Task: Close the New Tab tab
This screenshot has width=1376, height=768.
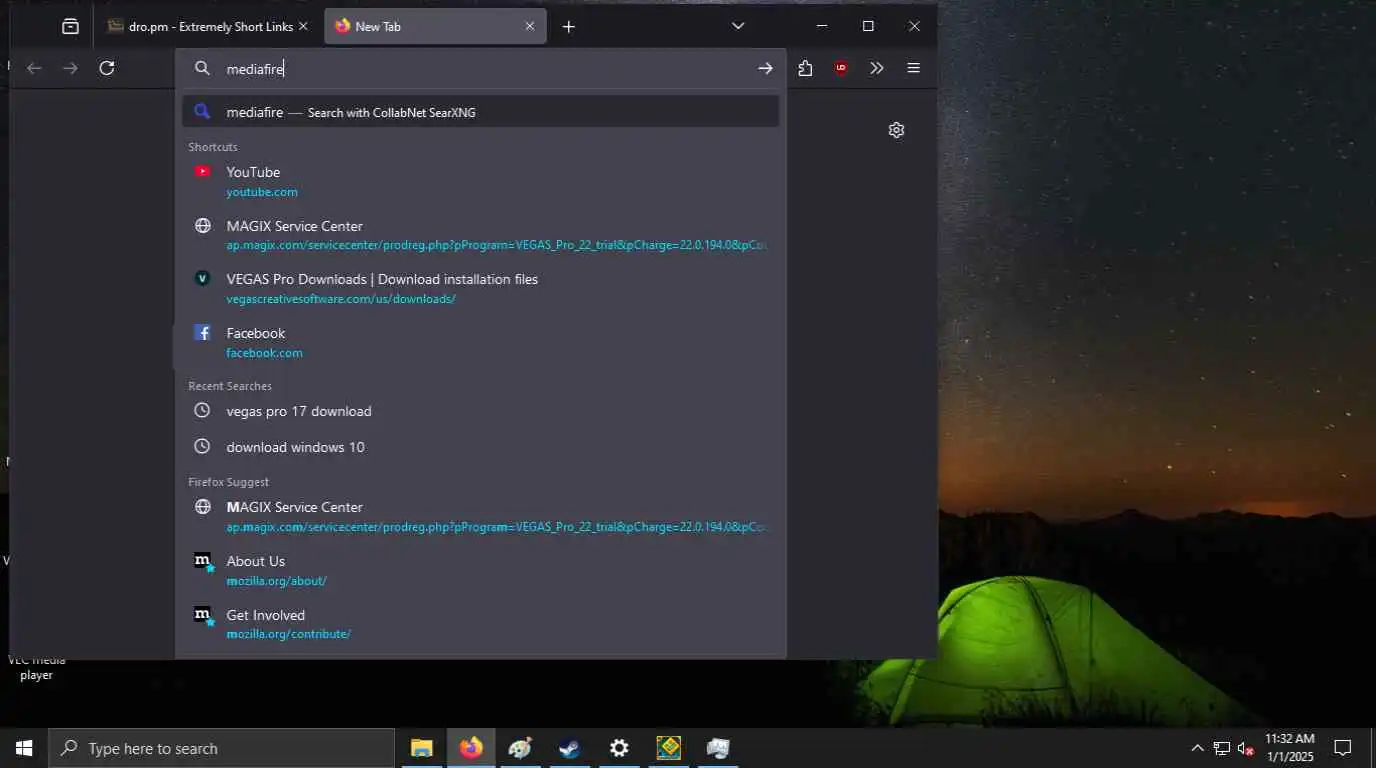Action: pos(530,27)
